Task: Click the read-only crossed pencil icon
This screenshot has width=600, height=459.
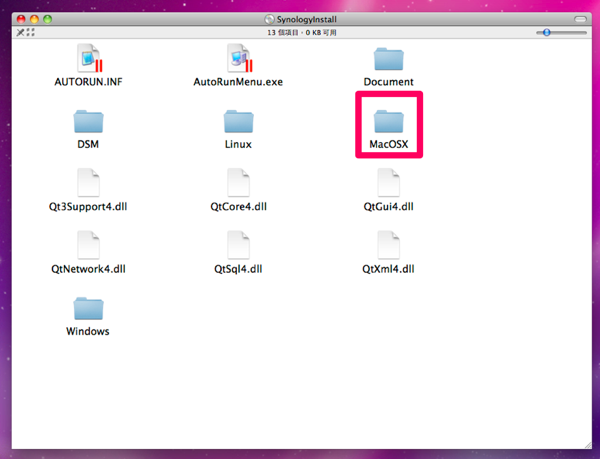Action: 20,33
